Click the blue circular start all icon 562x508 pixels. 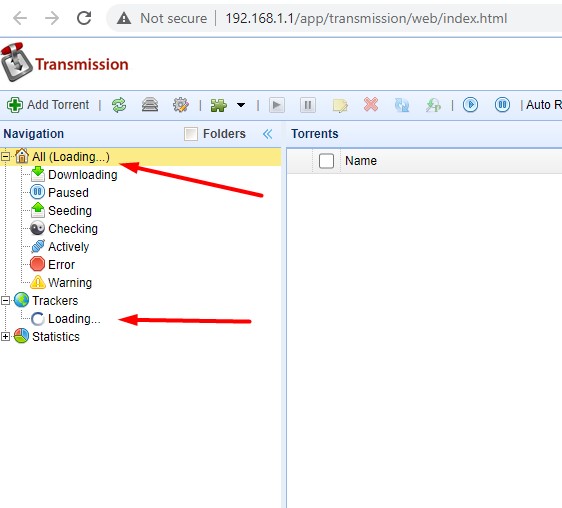tap(470, 105)
